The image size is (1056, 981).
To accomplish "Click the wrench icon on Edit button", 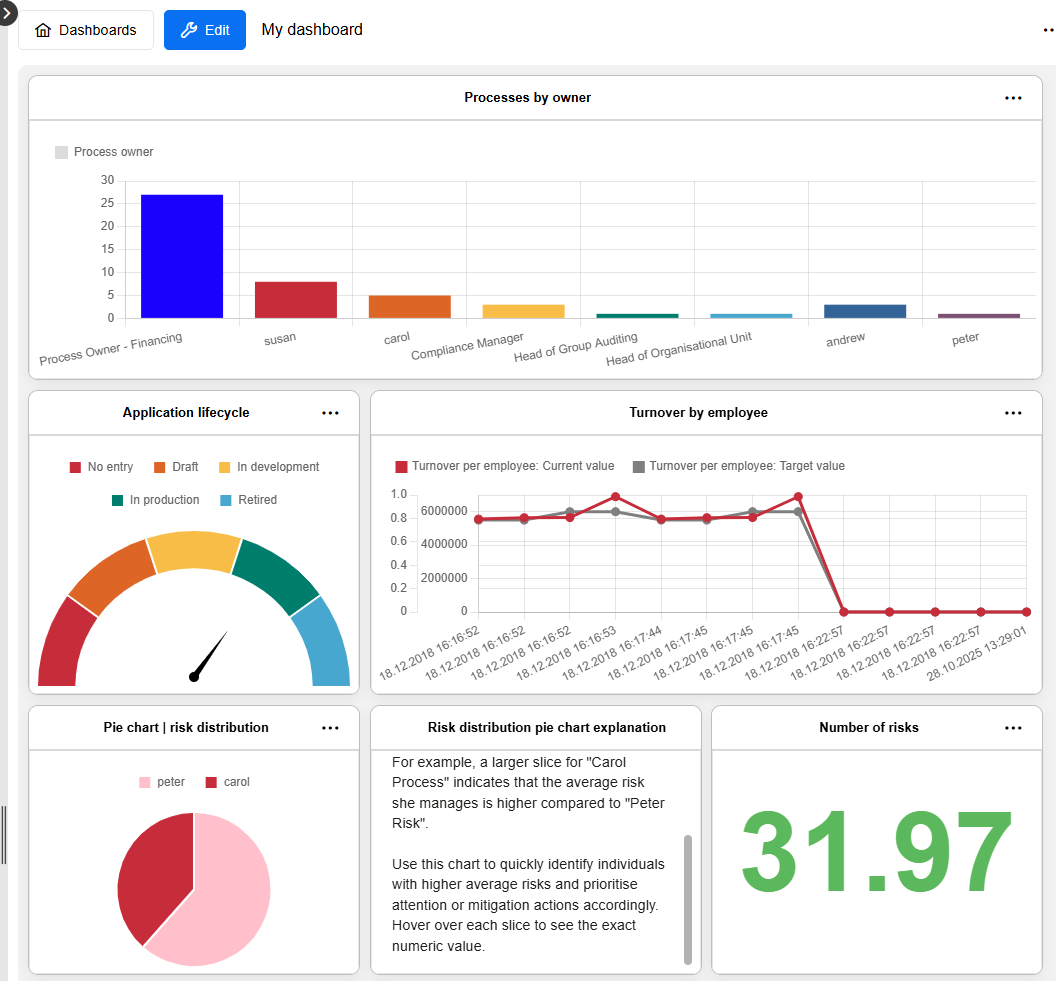I will click(189, 30).
